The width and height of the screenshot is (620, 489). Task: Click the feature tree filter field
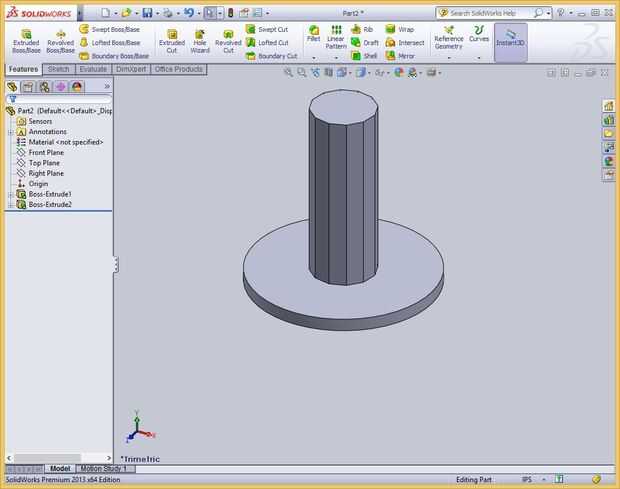tap(59, 99)
